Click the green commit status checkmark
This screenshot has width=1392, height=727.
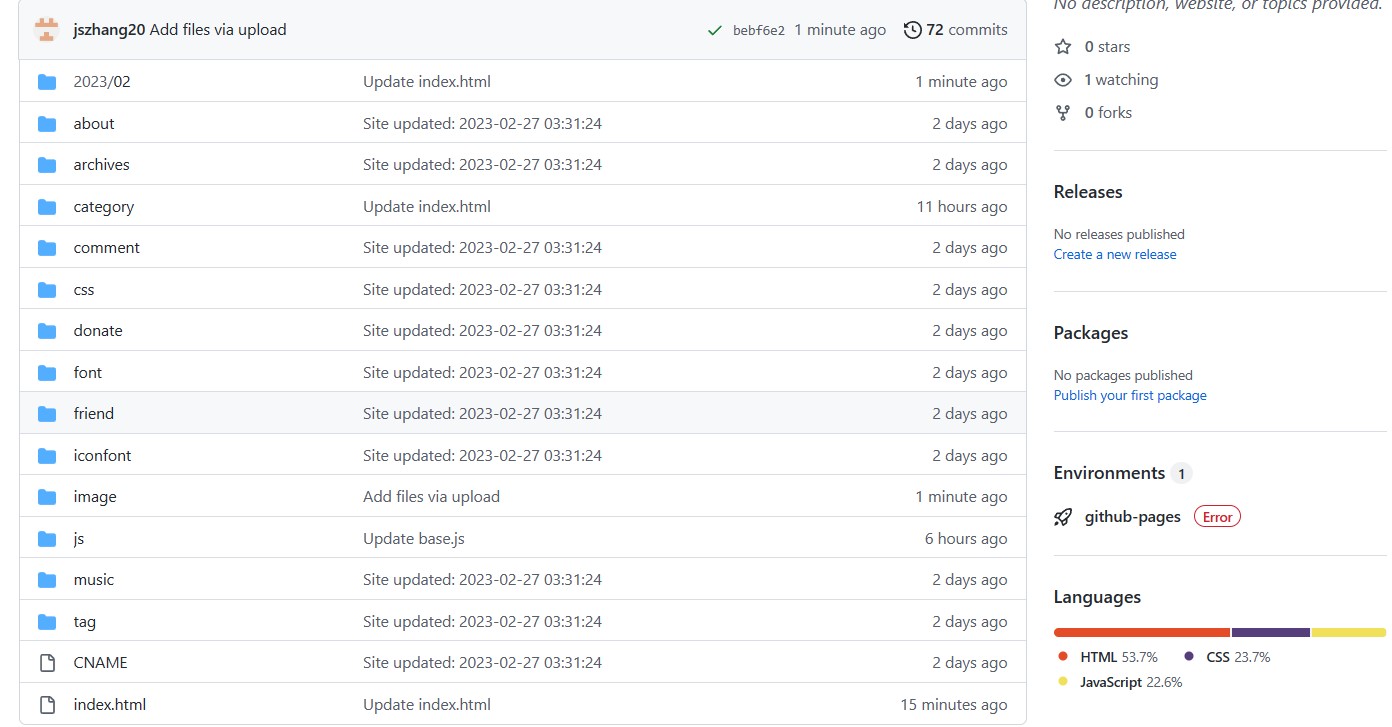[714, 31]
